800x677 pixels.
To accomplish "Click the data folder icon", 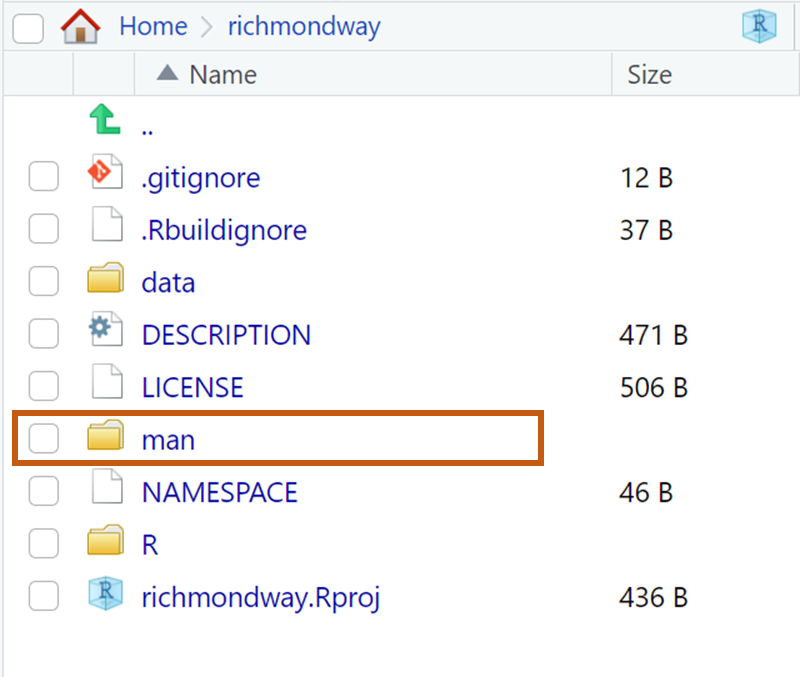I will tap(105, 282).
